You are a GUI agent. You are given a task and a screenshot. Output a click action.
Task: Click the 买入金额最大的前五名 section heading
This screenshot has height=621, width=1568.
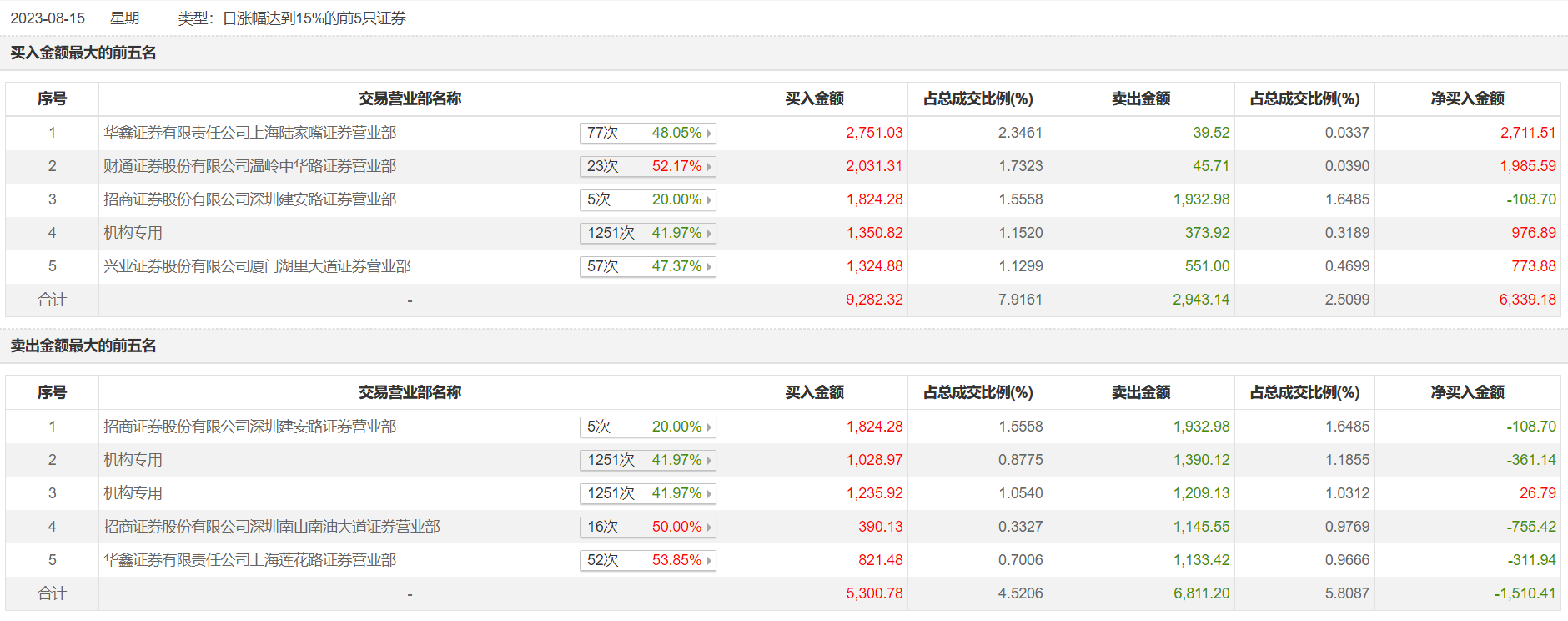pyautogui.click(x=83, y=53)
